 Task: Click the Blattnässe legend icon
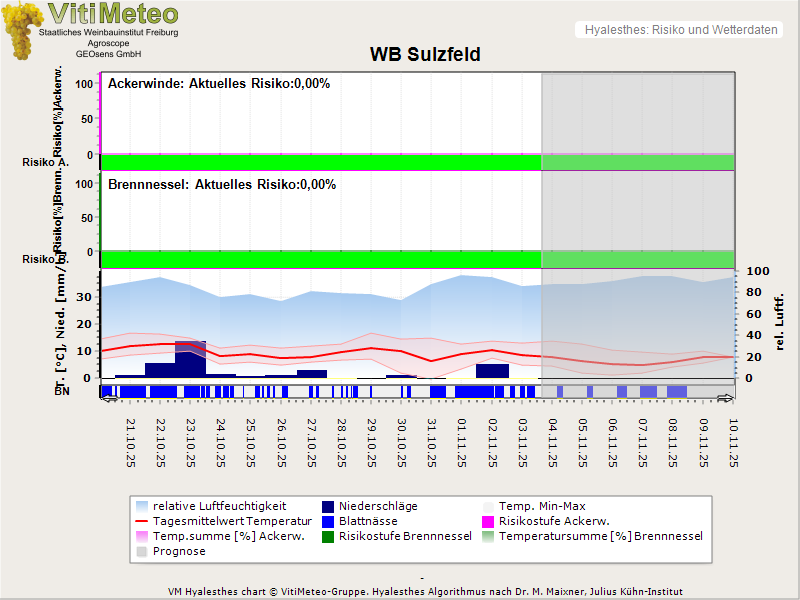327,521
